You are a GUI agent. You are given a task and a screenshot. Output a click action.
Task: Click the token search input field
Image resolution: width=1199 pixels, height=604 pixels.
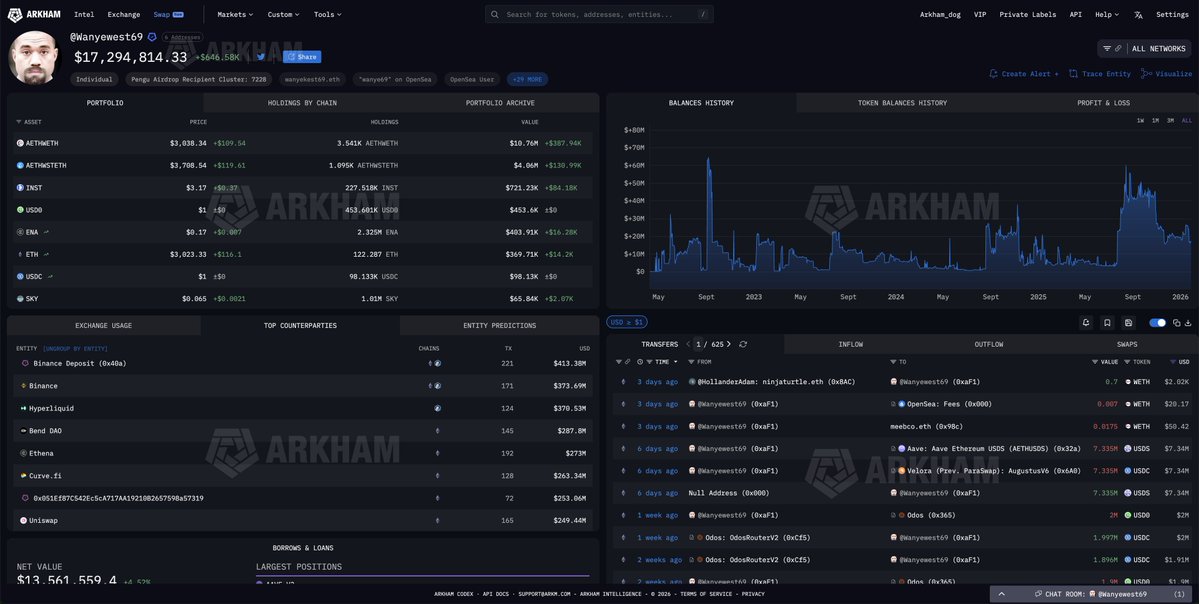[600, 15]
